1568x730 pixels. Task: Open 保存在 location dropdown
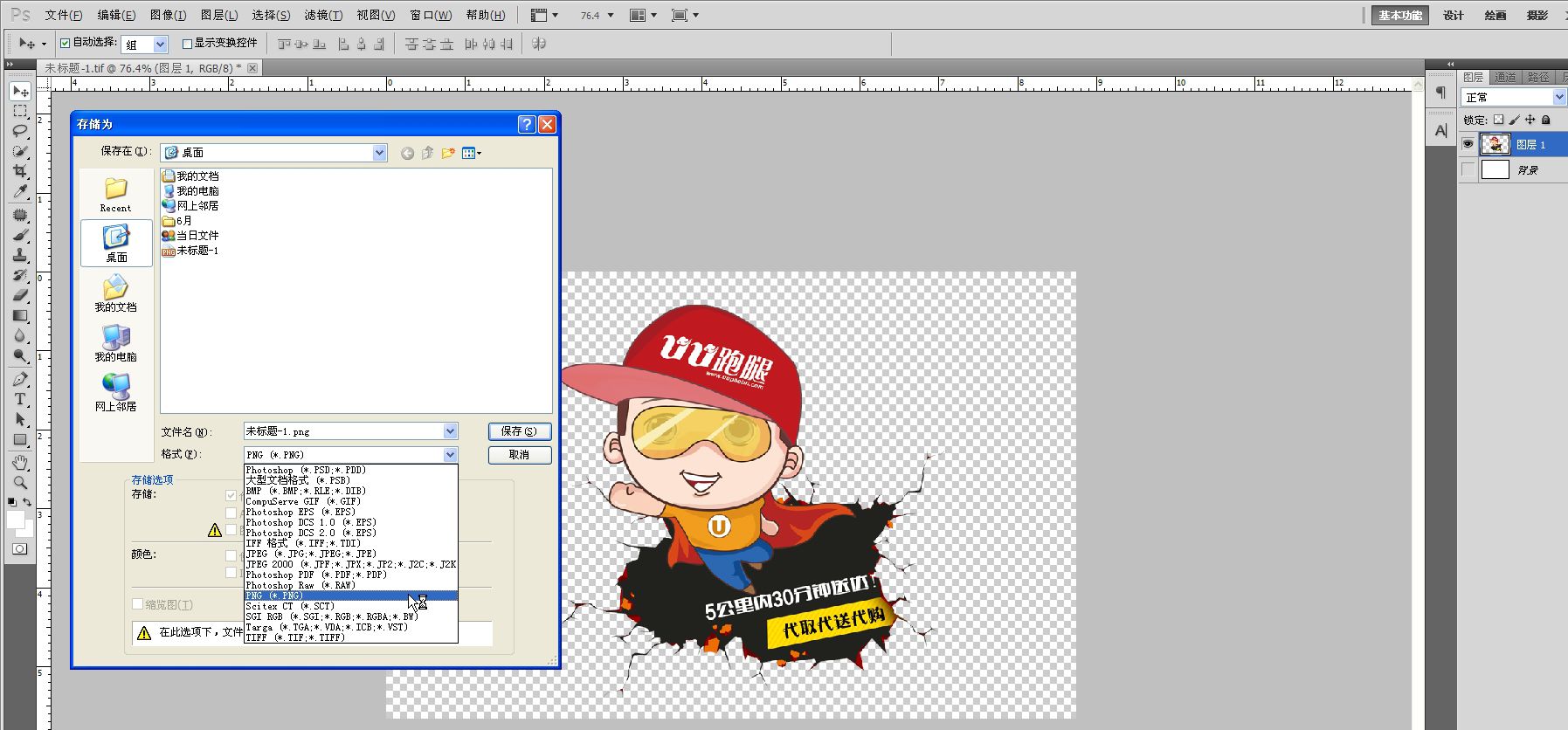[379, 153]
